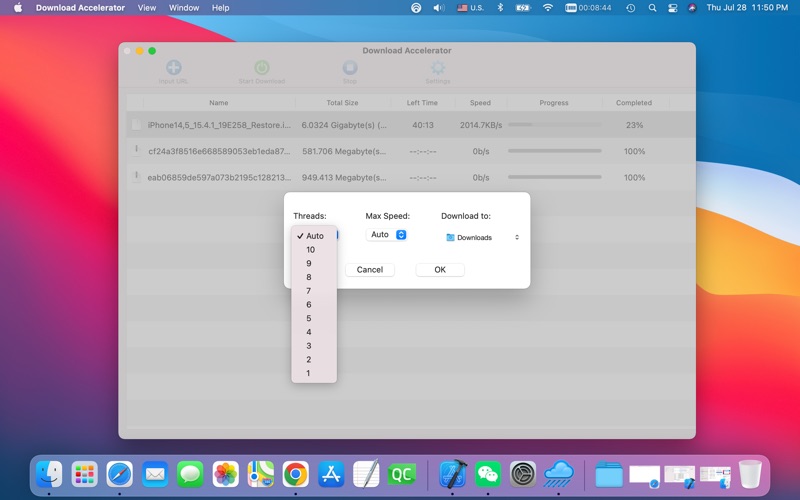Click the 581.706 Megabyte(s) size cell
Viewport: 800px width, 500px height.
coord(344,152)
